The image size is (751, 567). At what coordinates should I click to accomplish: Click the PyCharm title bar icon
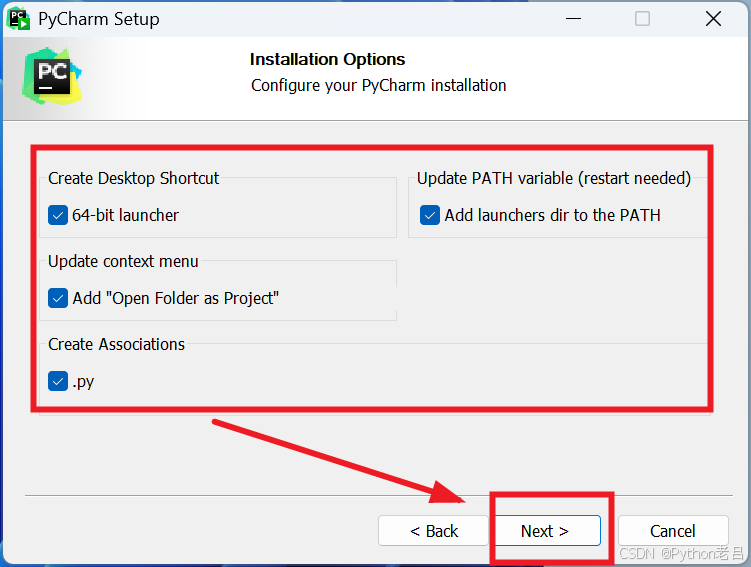(x=19, y=19)
